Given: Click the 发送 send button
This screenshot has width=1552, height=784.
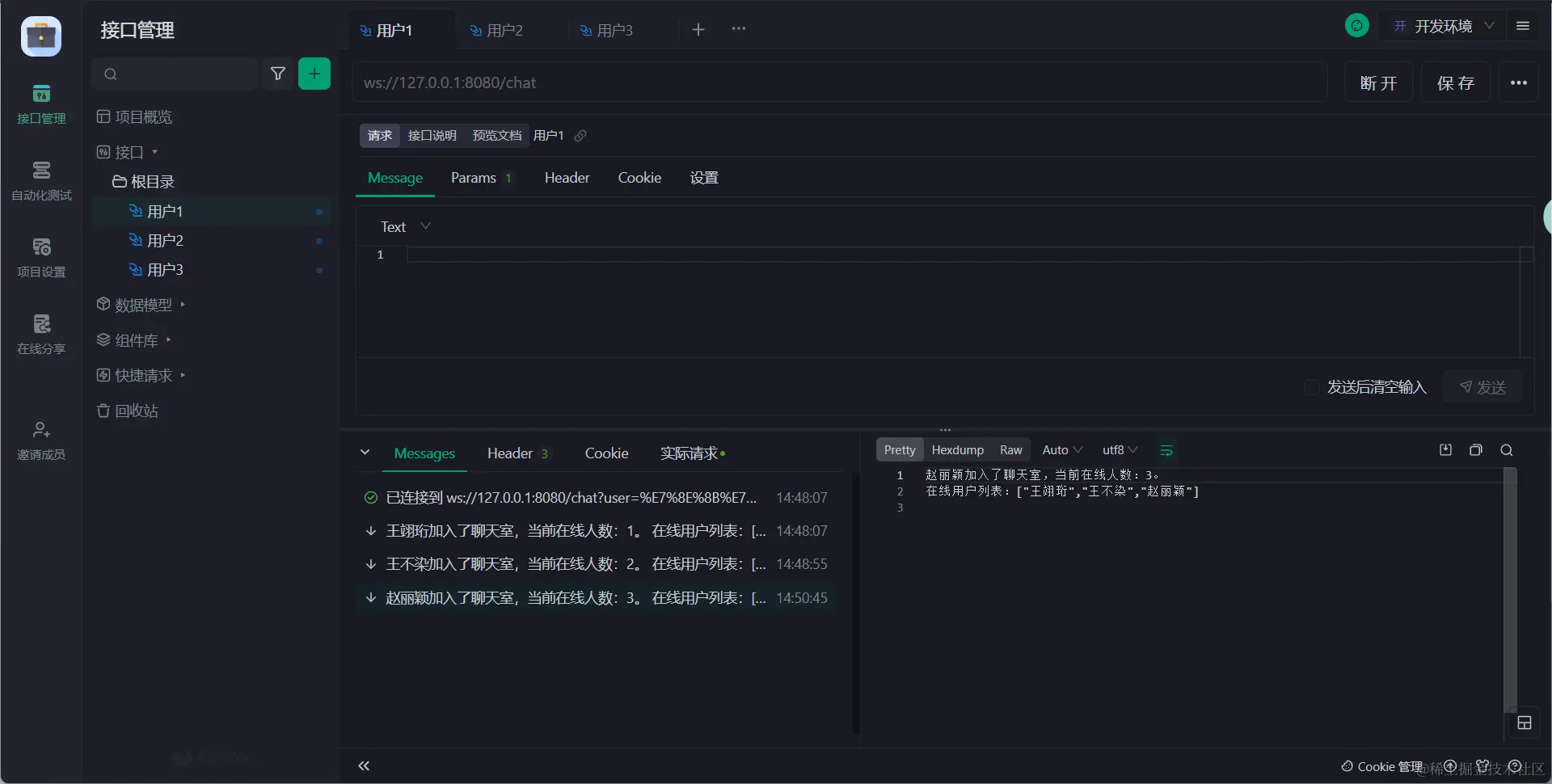Looking at the screenshot, I should click(1482, 388).
